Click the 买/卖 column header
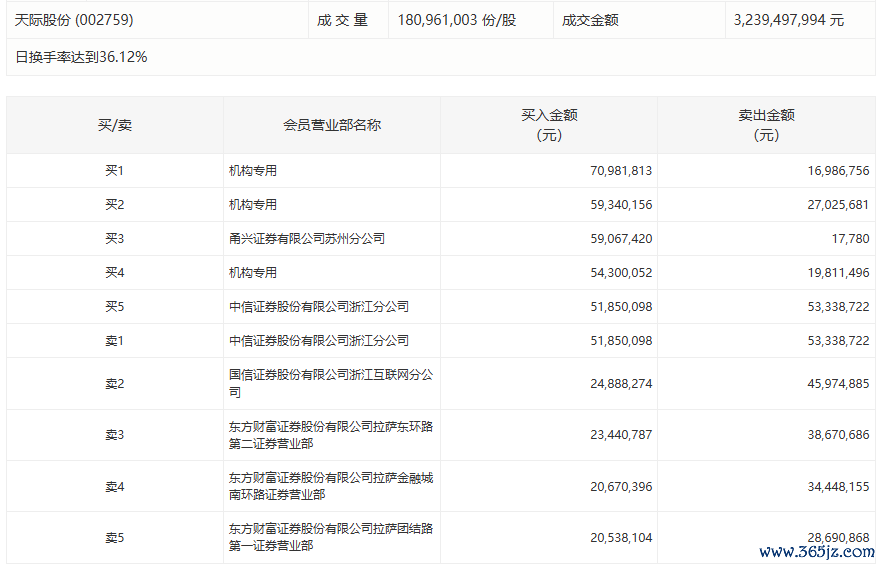This screenshot has height=567, width=882. 114,125
